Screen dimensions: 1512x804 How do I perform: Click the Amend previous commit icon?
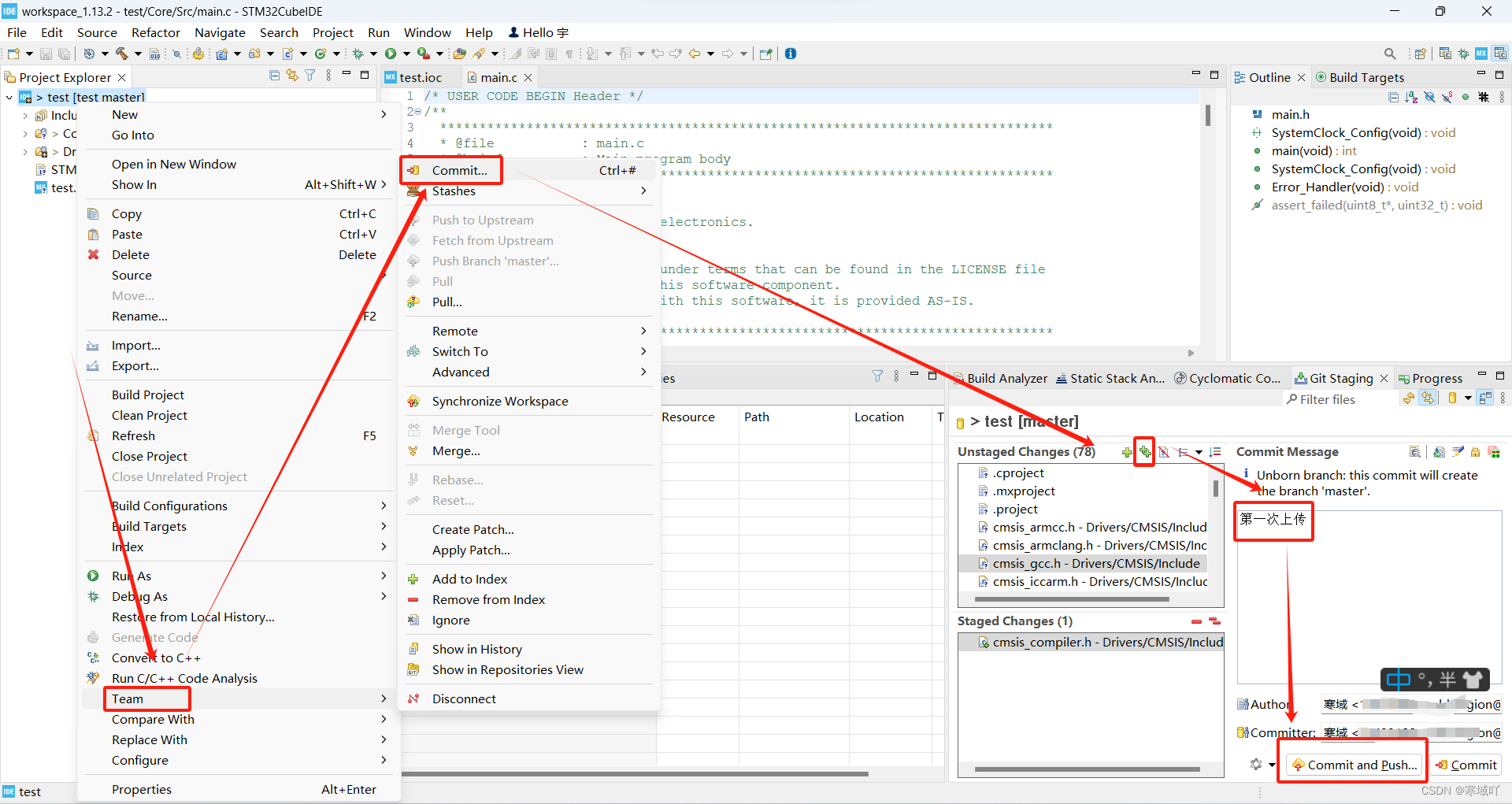click(1440, 452)
